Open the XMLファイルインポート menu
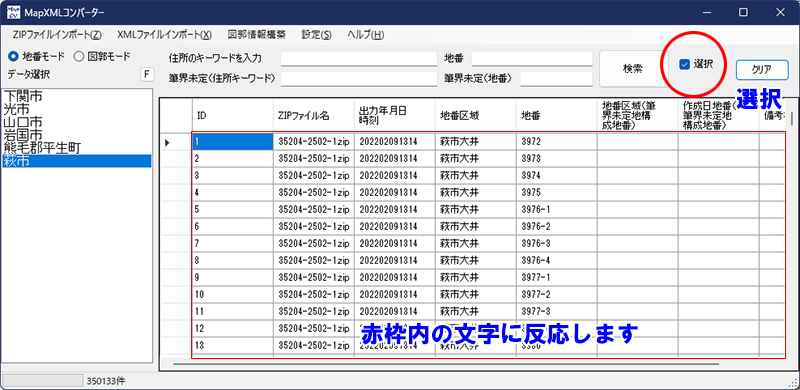The image size is (800, 390). [x=164, y=35]
